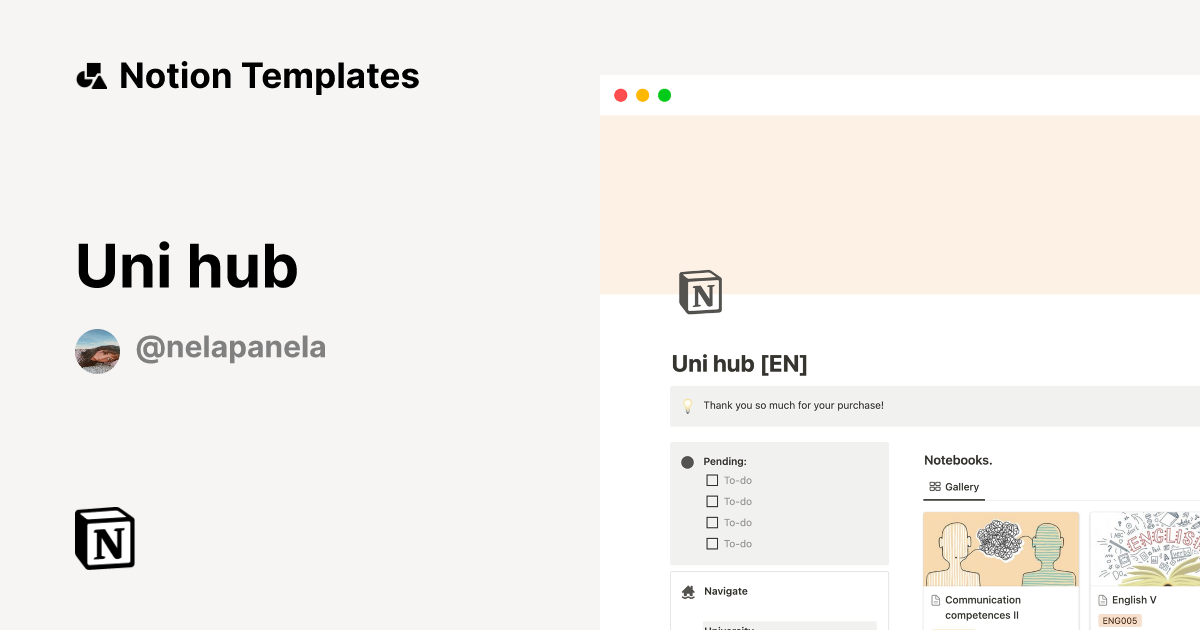Check the last To-do checkbox in Pending
Image resolution: width=1200 pixels, height=630 pixels.
pos(710,543)
